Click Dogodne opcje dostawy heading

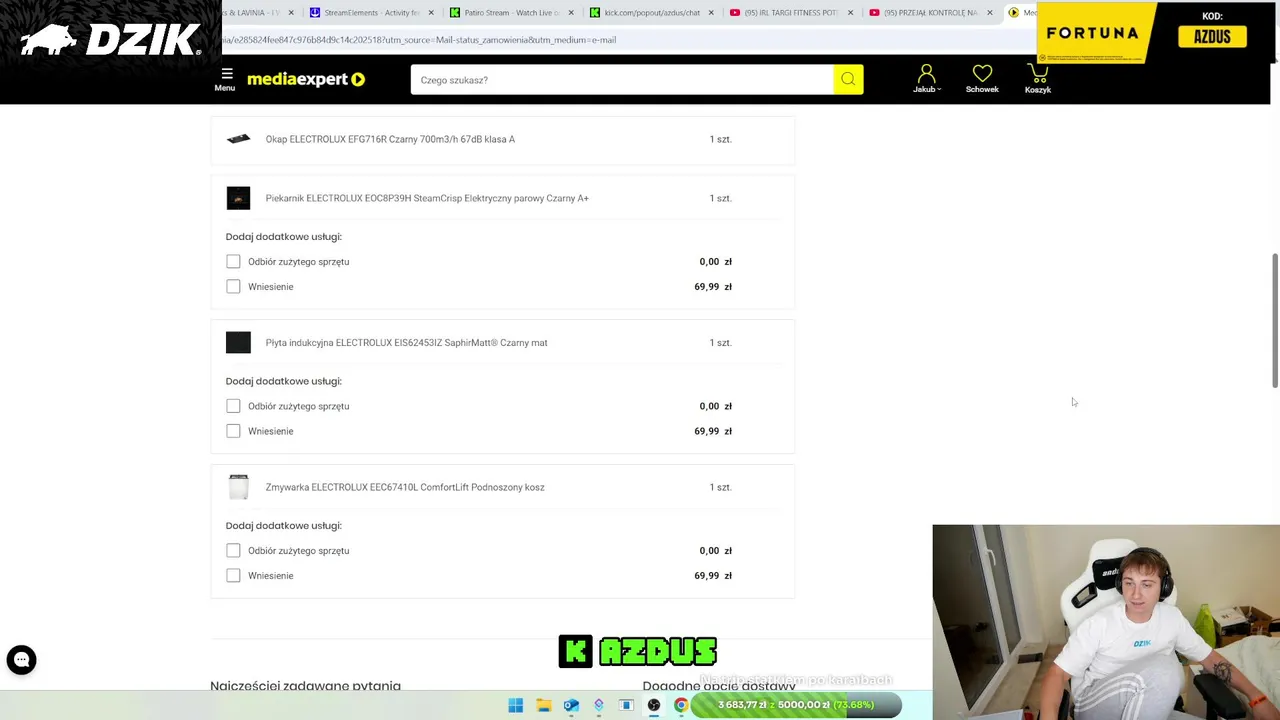719,686
